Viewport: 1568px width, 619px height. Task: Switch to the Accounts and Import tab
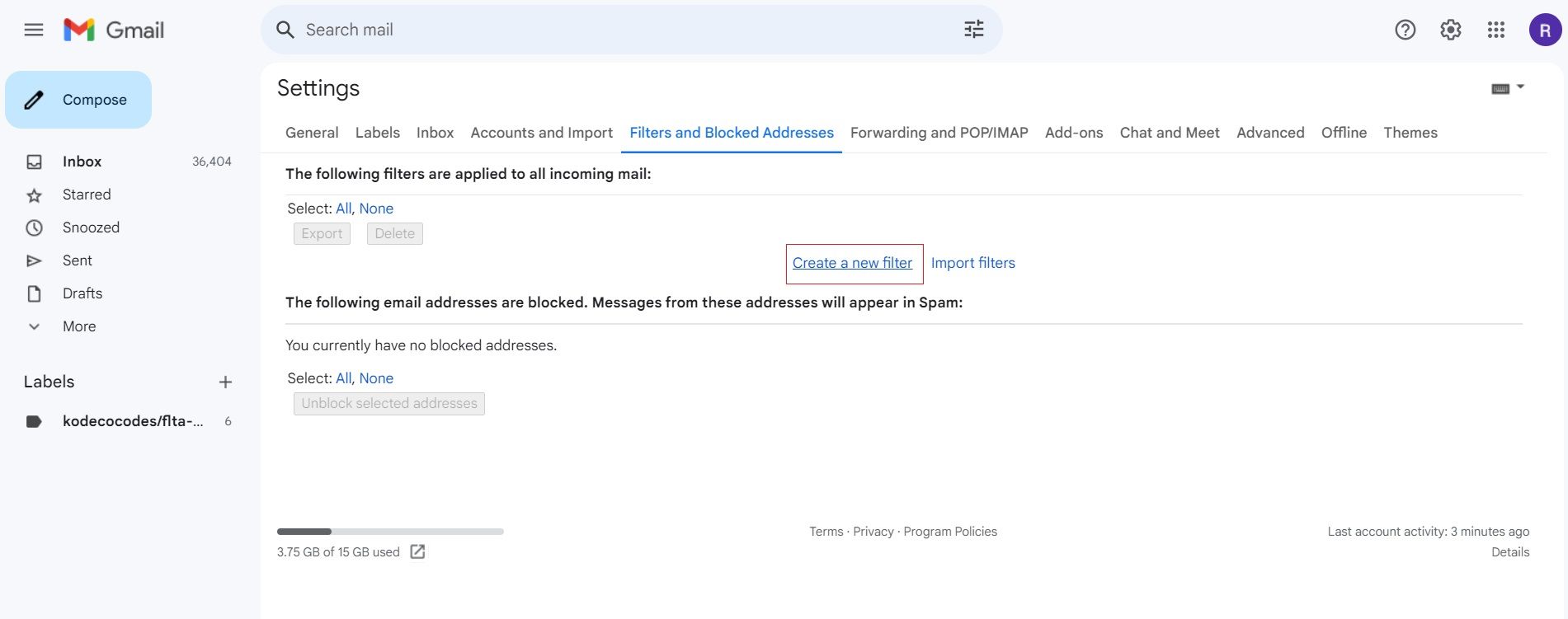(x=541, y=133)
